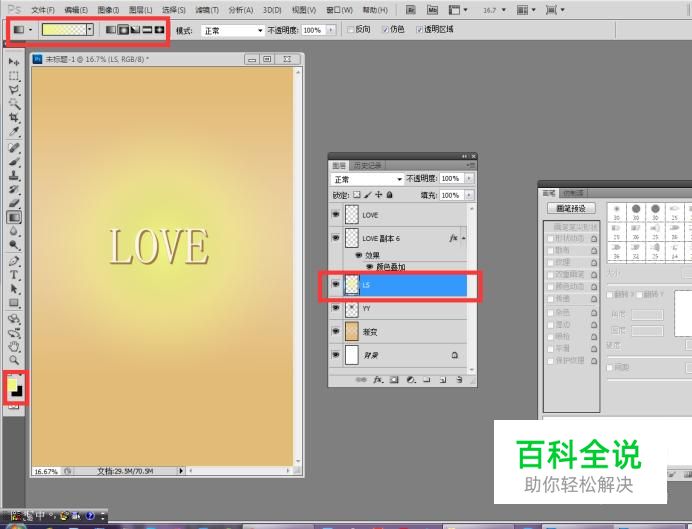Screen dimensions: 692x529
Task: Open the 图像(I) menu
Action: point(108,10)
